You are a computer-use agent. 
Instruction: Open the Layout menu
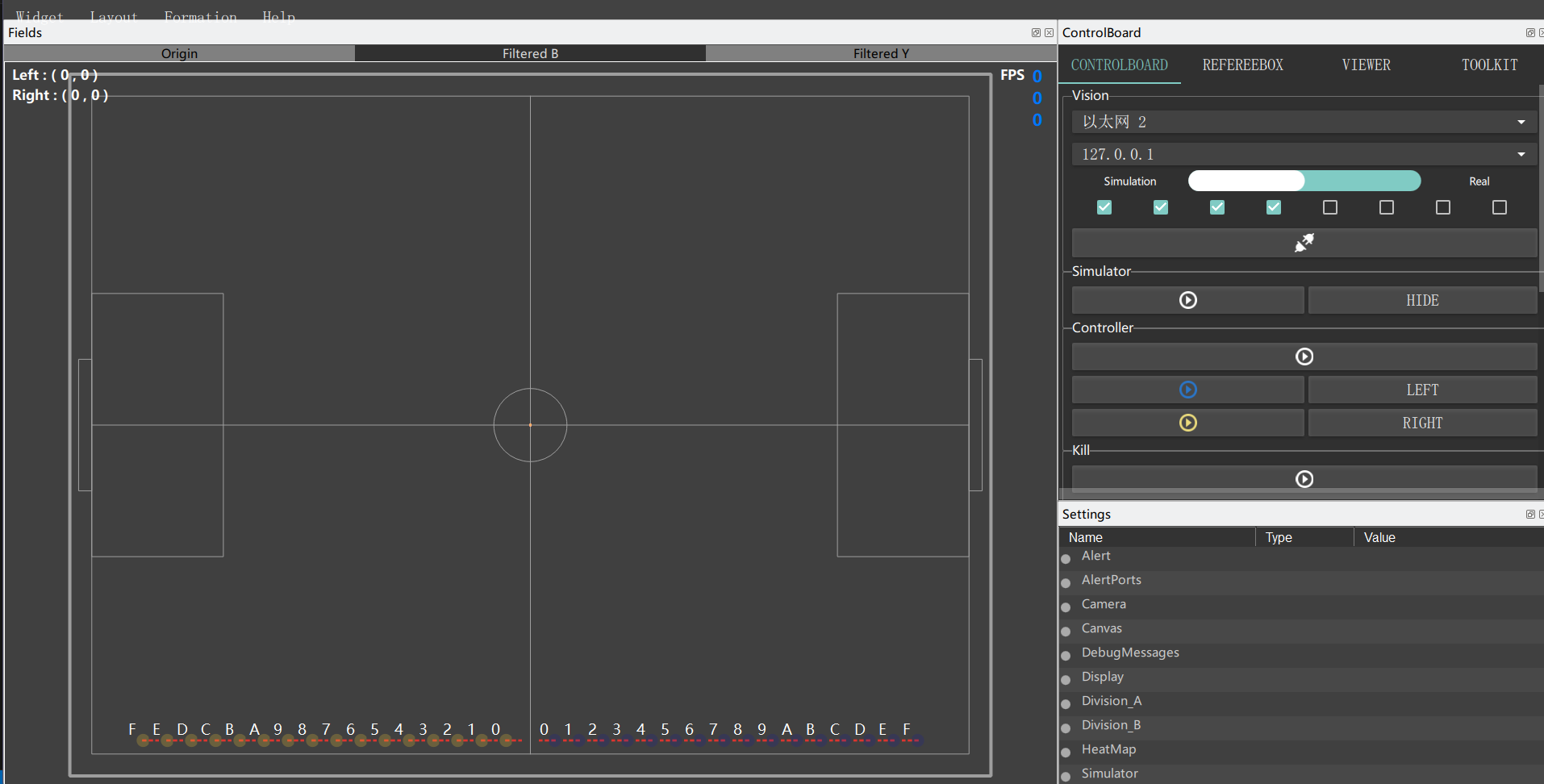[114, 16]
